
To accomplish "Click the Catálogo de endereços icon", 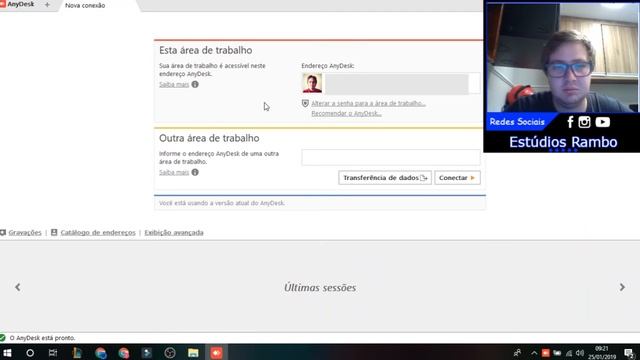I will pyautogui.click(x=54, y=232).
